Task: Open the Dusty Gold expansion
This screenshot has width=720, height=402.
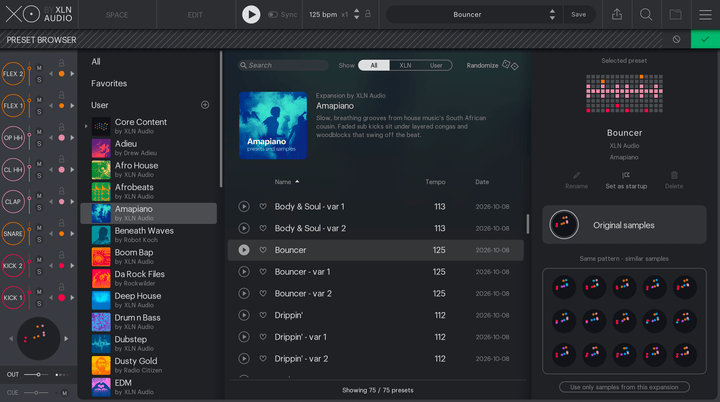Action: point(149,365)
